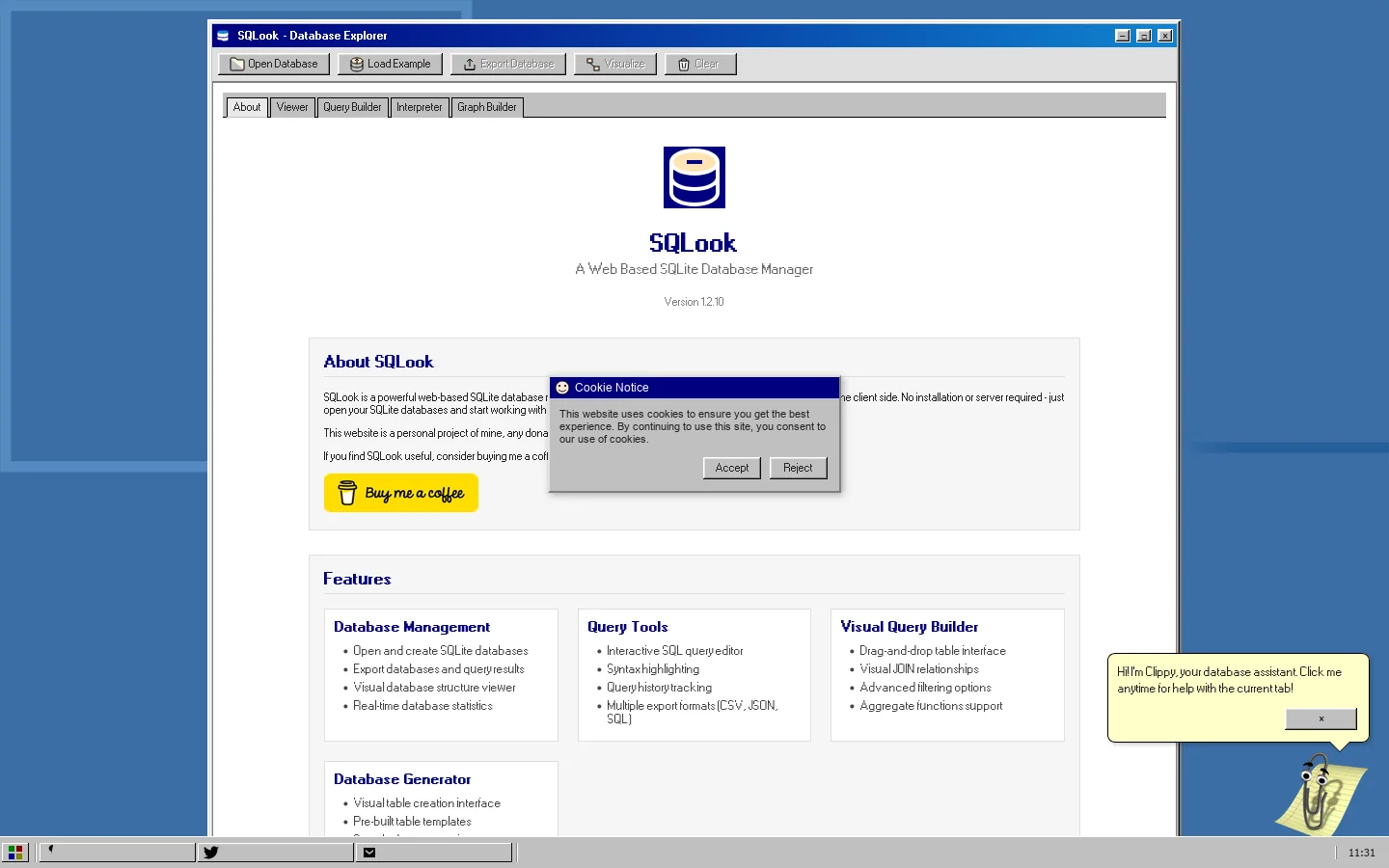1389x868 pixels.
Task: Click the "Database Management" card heading
Action: coord(412,627)
